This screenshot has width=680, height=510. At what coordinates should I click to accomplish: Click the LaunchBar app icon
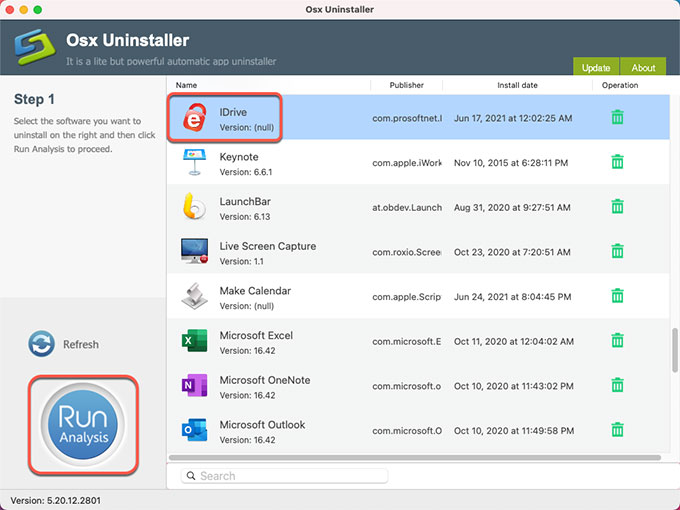pos(194,206)
